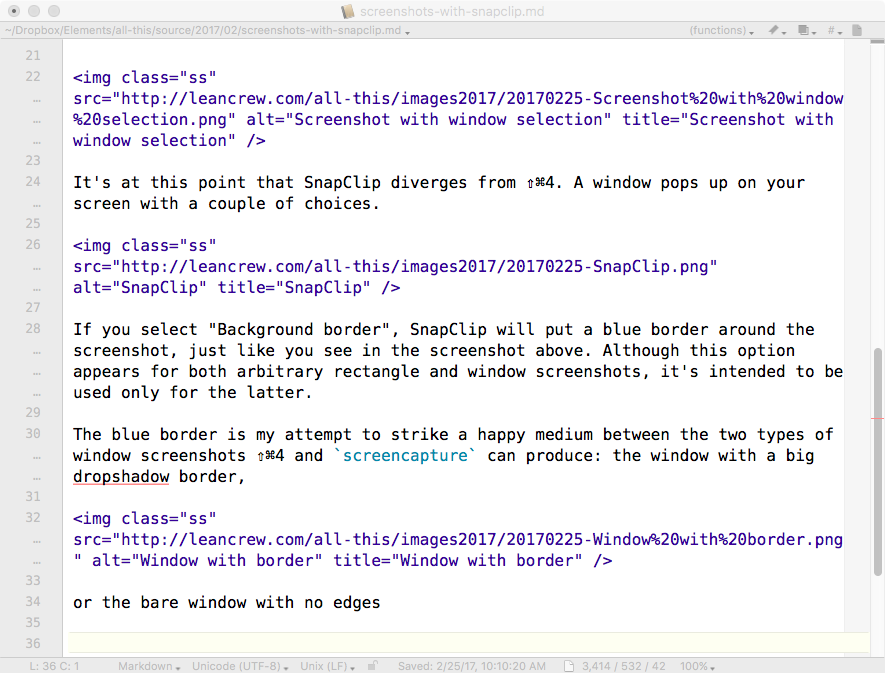Click the 3,414 / 532 / 42 statistics text
The height and width of the screenshot is (673, 885).
[624, 666]
